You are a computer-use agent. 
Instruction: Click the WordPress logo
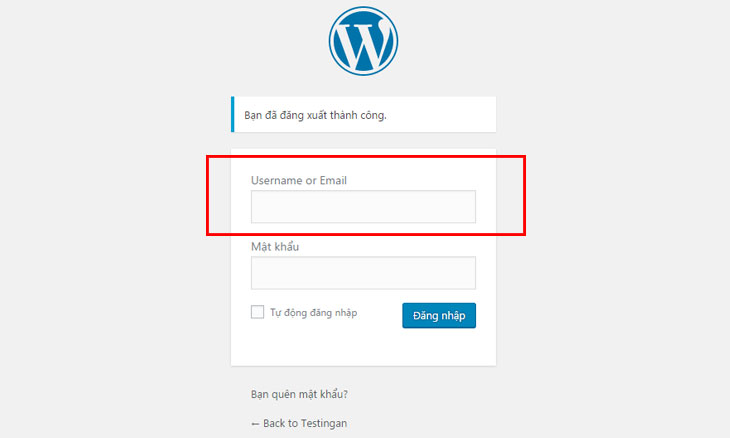[x=363, y=41]
